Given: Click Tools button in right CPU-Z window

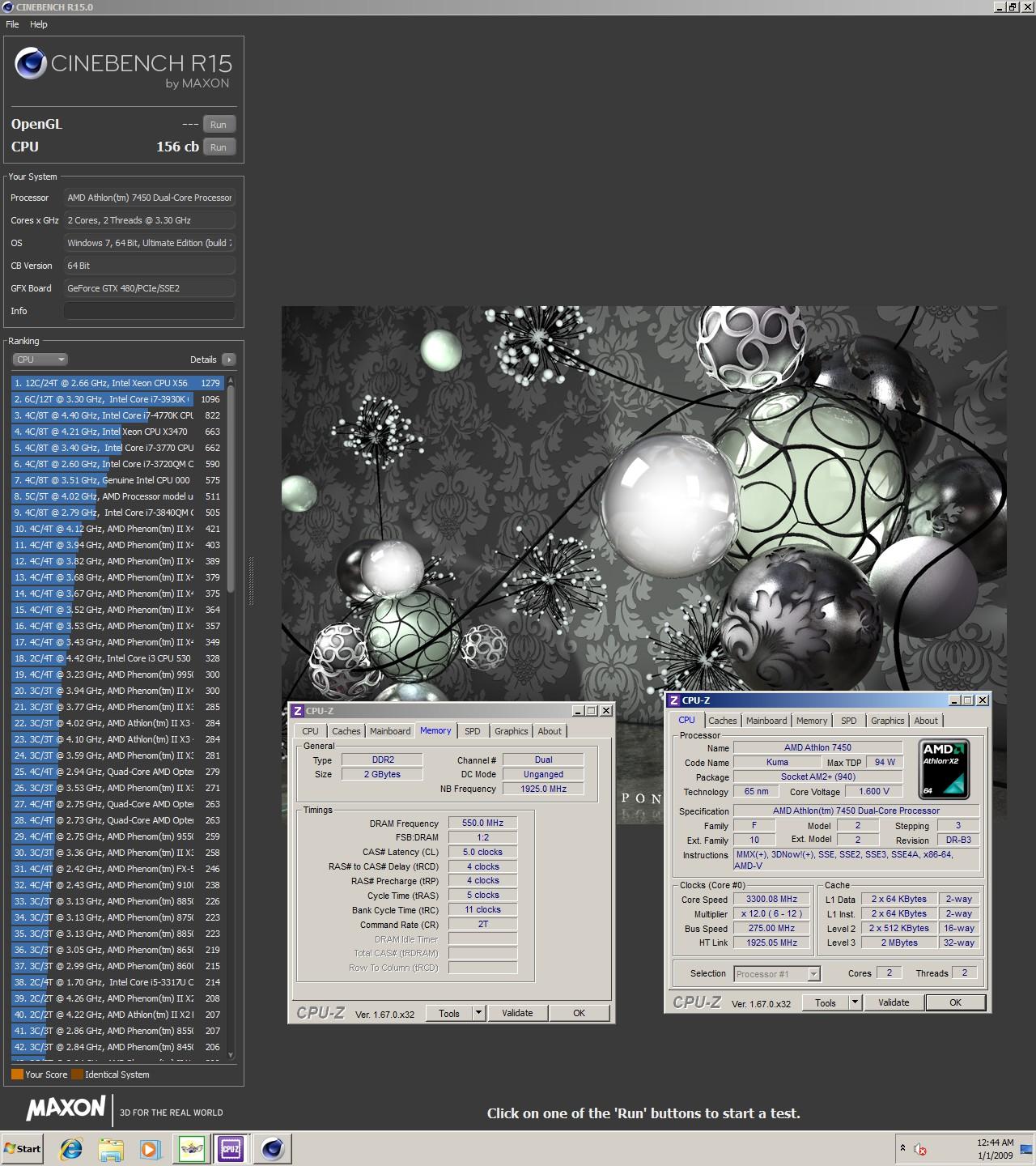Looking at the screenshot, I should click(x=826, y=1002).
